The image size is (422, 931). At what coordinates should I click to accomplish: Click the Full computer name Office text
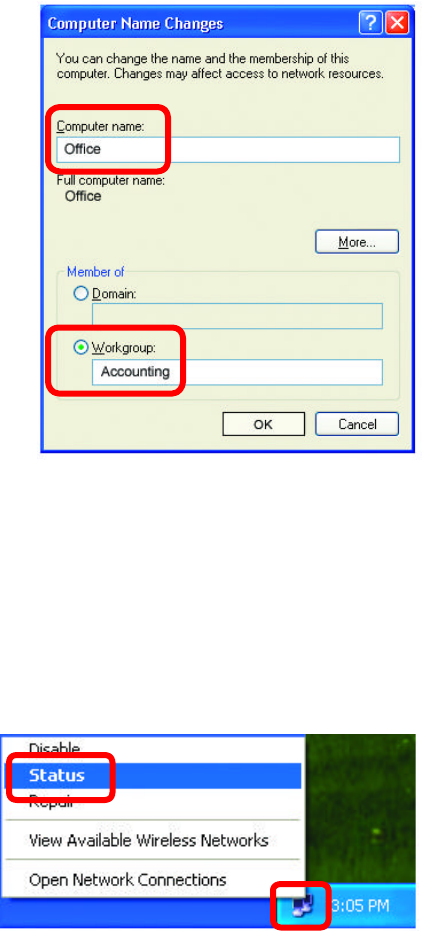[x=83, y=196]
